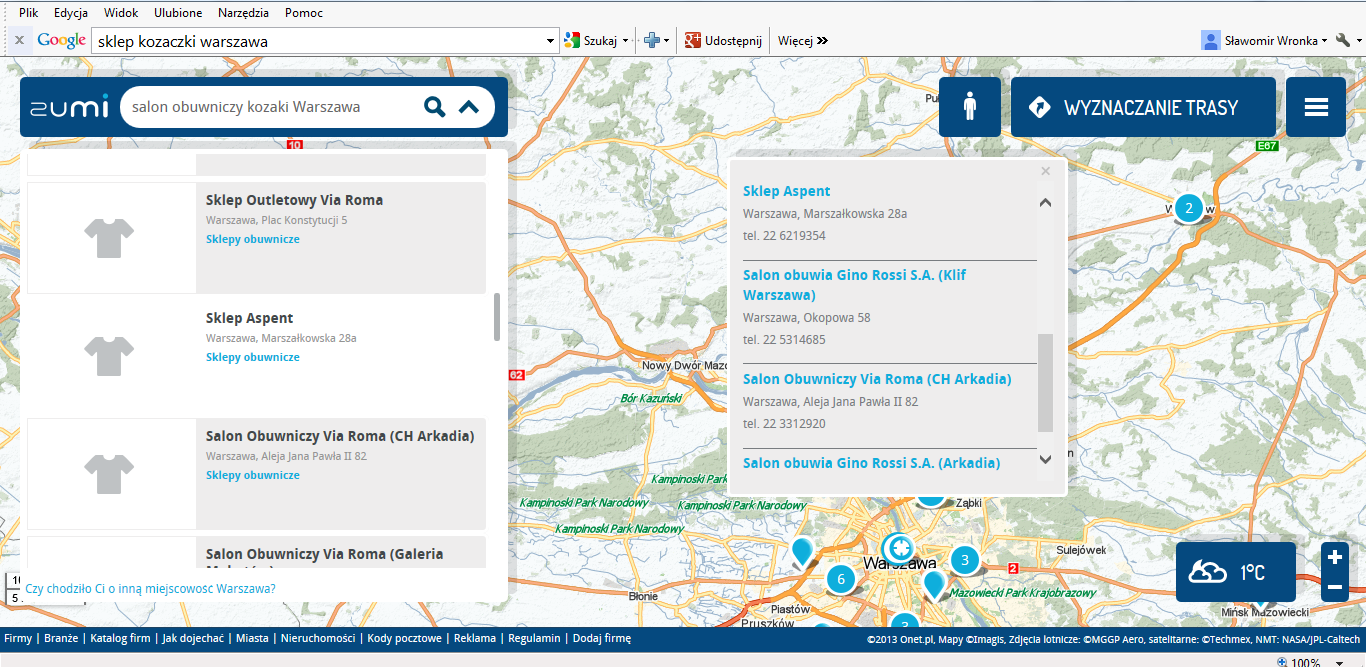Screen dimensions: 1366x667
Task: Click the zumi logo
Action: click(x=68, y=107)
